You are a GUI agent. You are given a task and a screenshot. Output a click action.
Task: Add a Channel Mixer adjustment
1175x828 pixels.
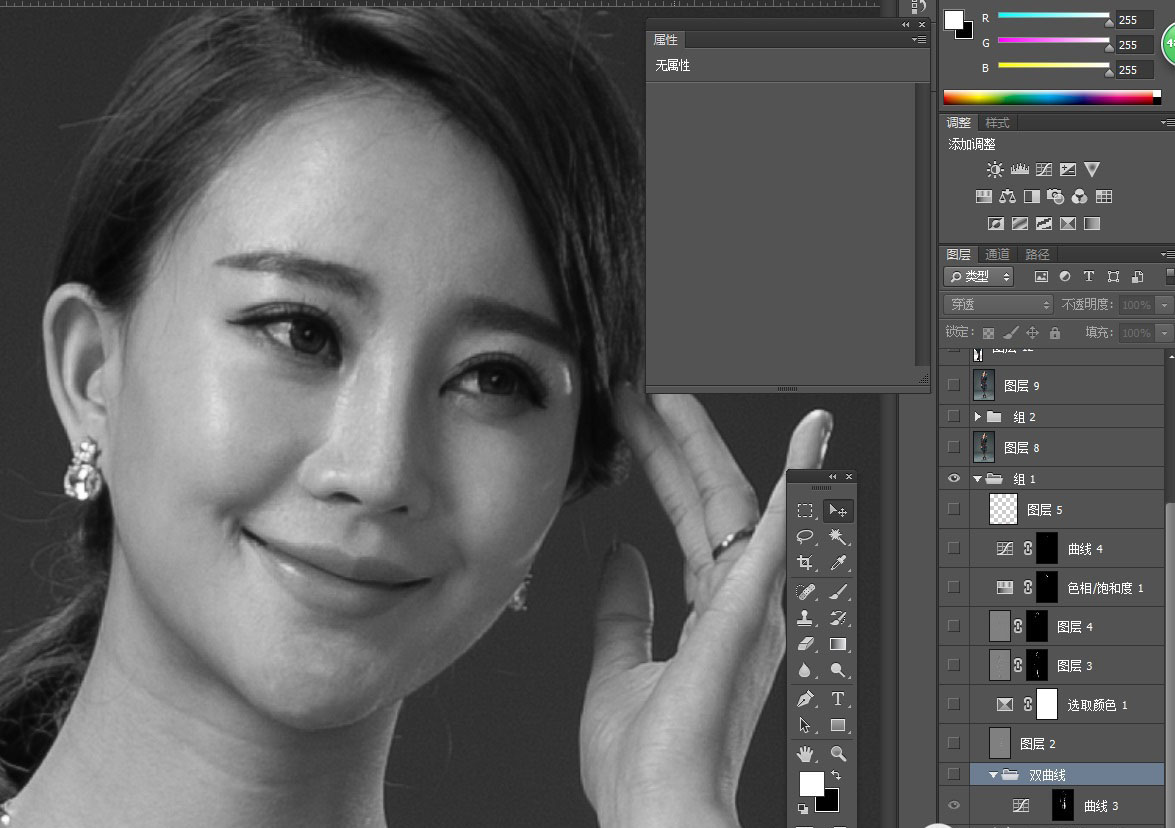click(x=1079, y=197)
